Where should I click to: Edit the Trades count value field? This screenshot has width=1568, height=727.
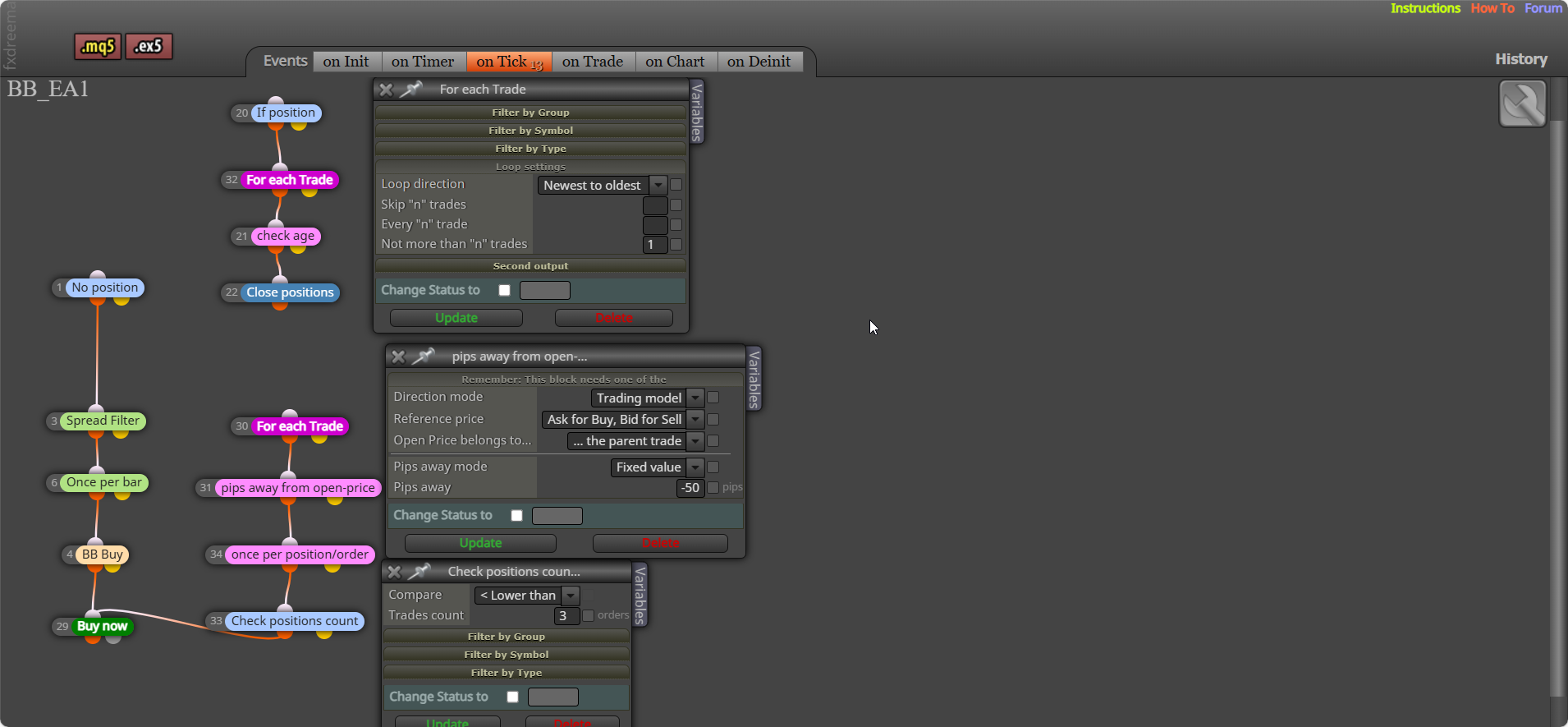click(566, 616)
